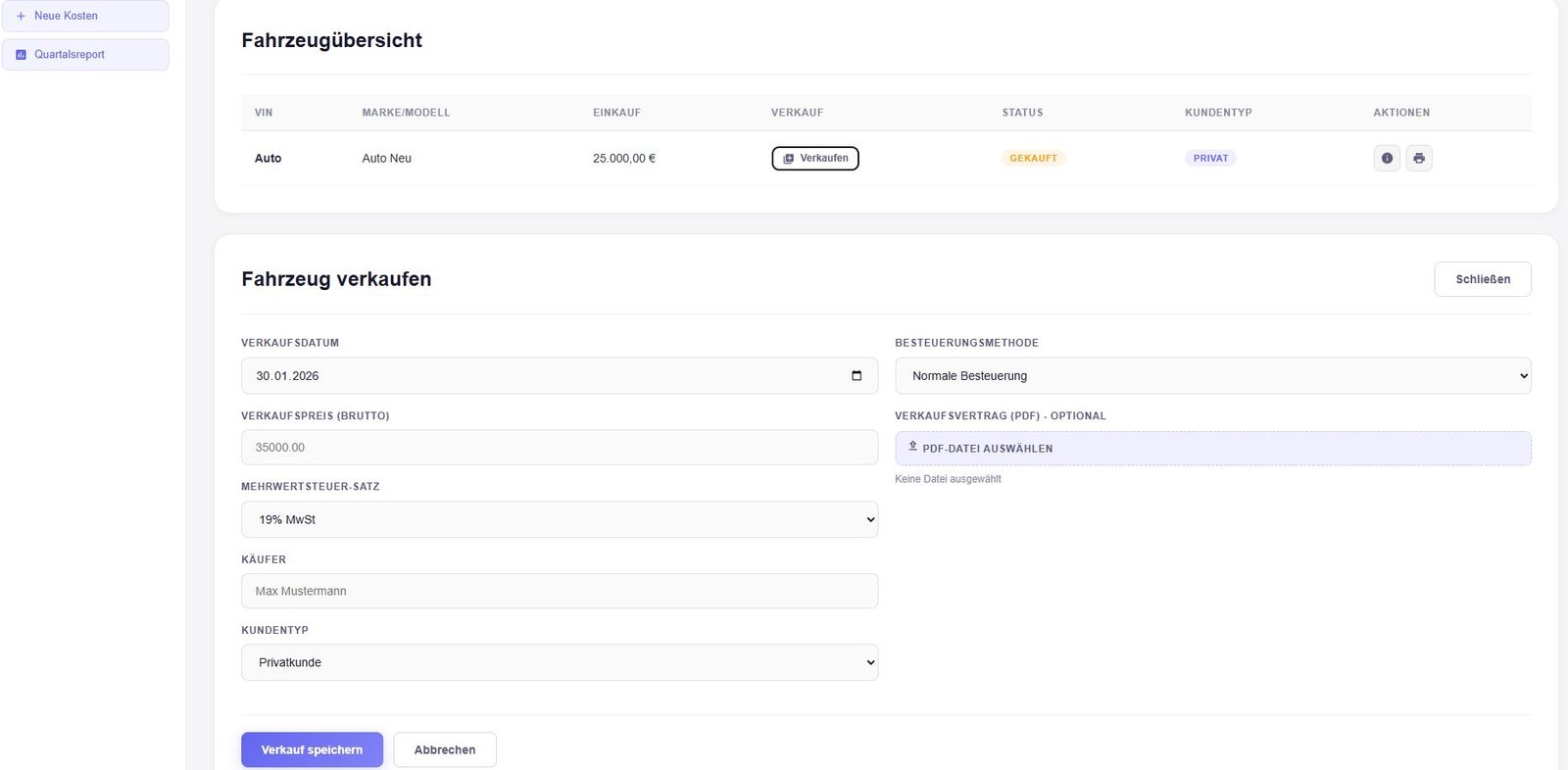
Task: Click the date text 30.01.2026
Action: (287, 376)
